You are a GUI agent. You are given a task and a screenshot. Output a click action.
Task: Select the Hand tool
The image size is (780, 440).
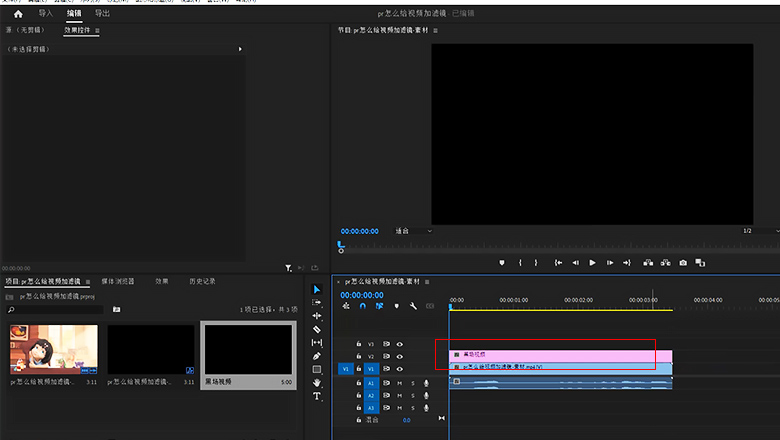(317, 383)
